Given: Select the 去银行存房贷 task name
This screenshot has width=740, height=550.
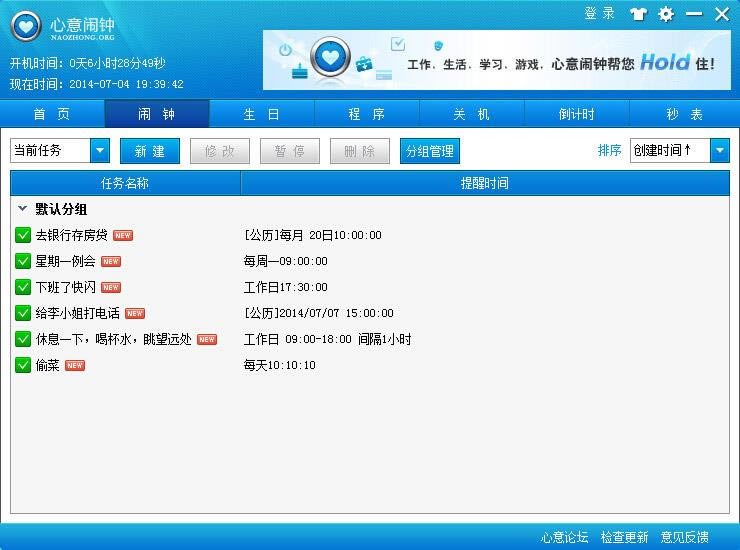Looking at the screenshot, I should 72,235.
